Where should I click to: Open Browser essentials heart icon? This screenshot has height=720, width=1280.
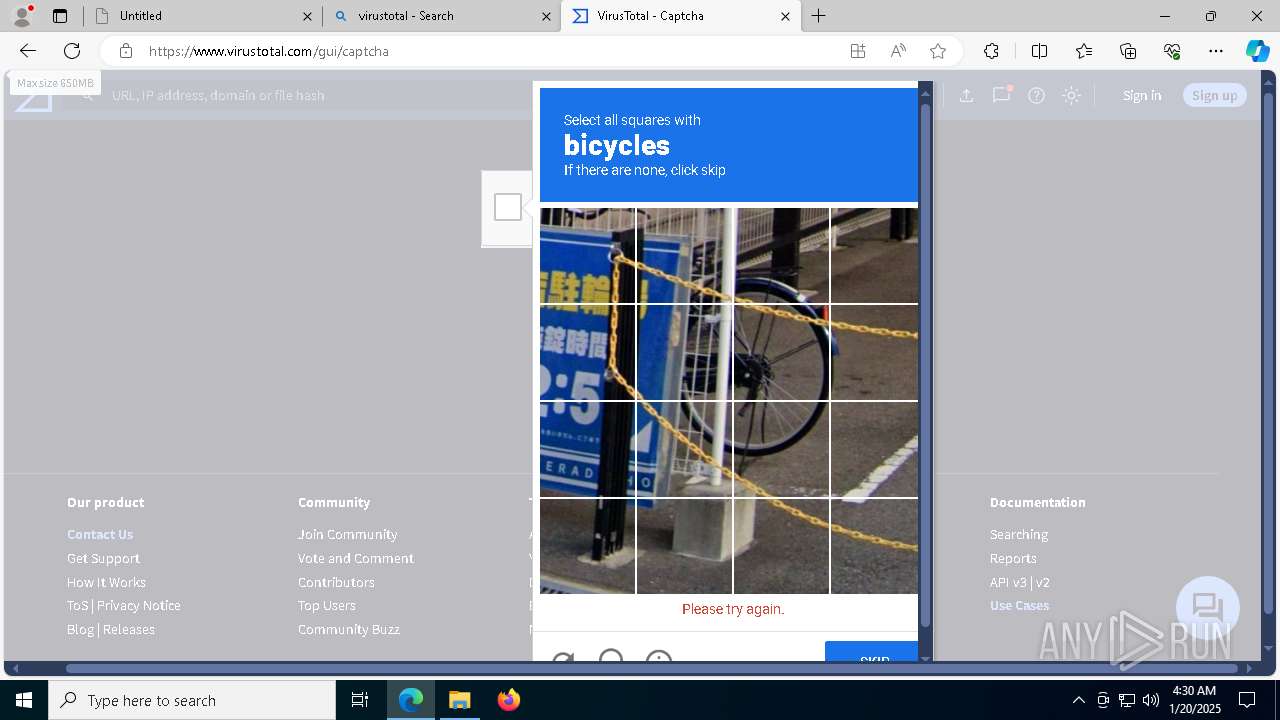pos(1172,51)
